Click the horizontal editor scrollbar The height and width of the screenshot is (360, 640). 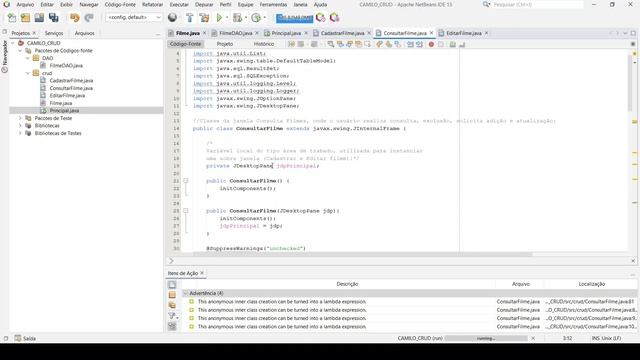click(362, 254)
